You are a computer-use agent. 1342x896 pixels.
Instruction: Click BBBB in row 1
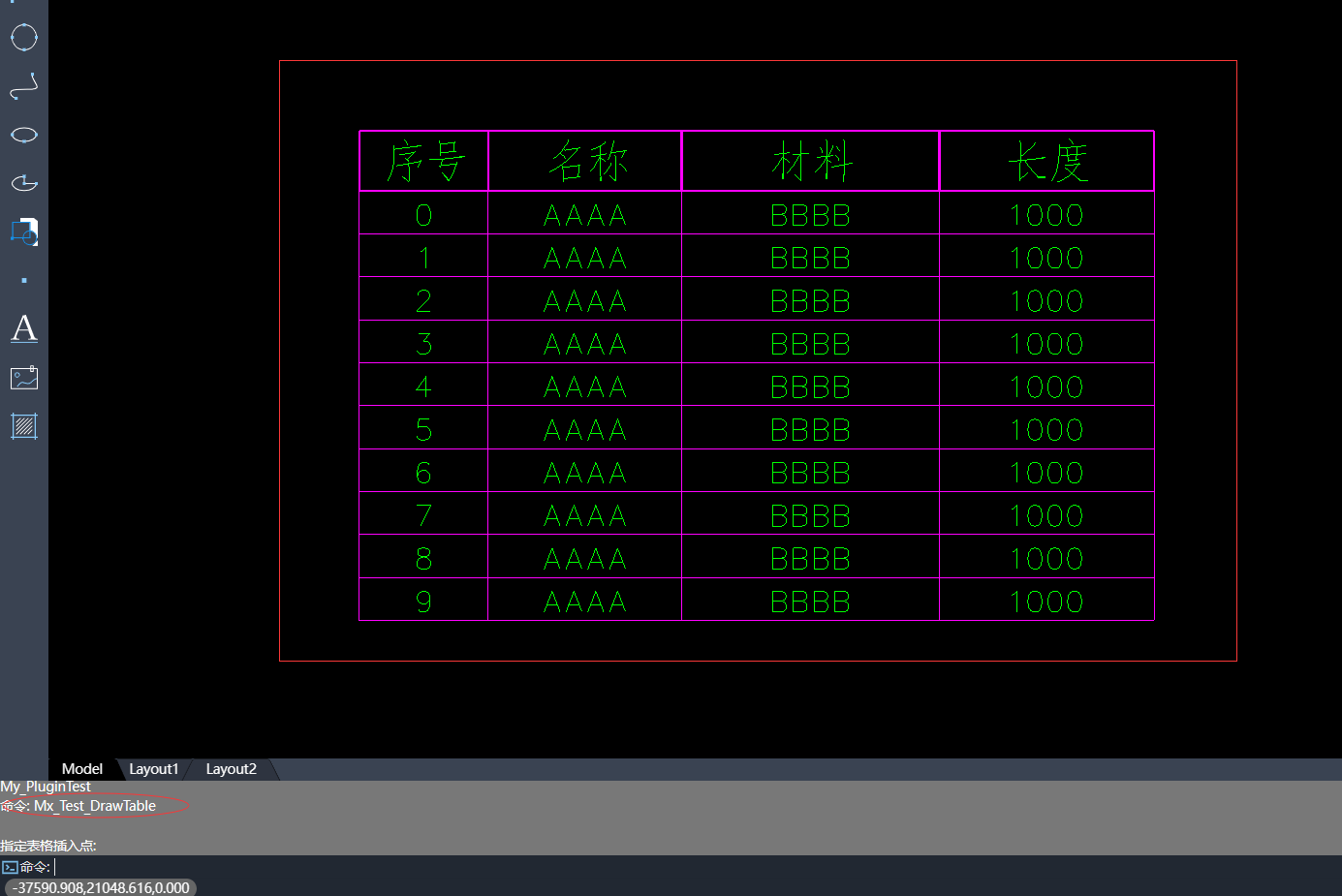pos(811,258)
